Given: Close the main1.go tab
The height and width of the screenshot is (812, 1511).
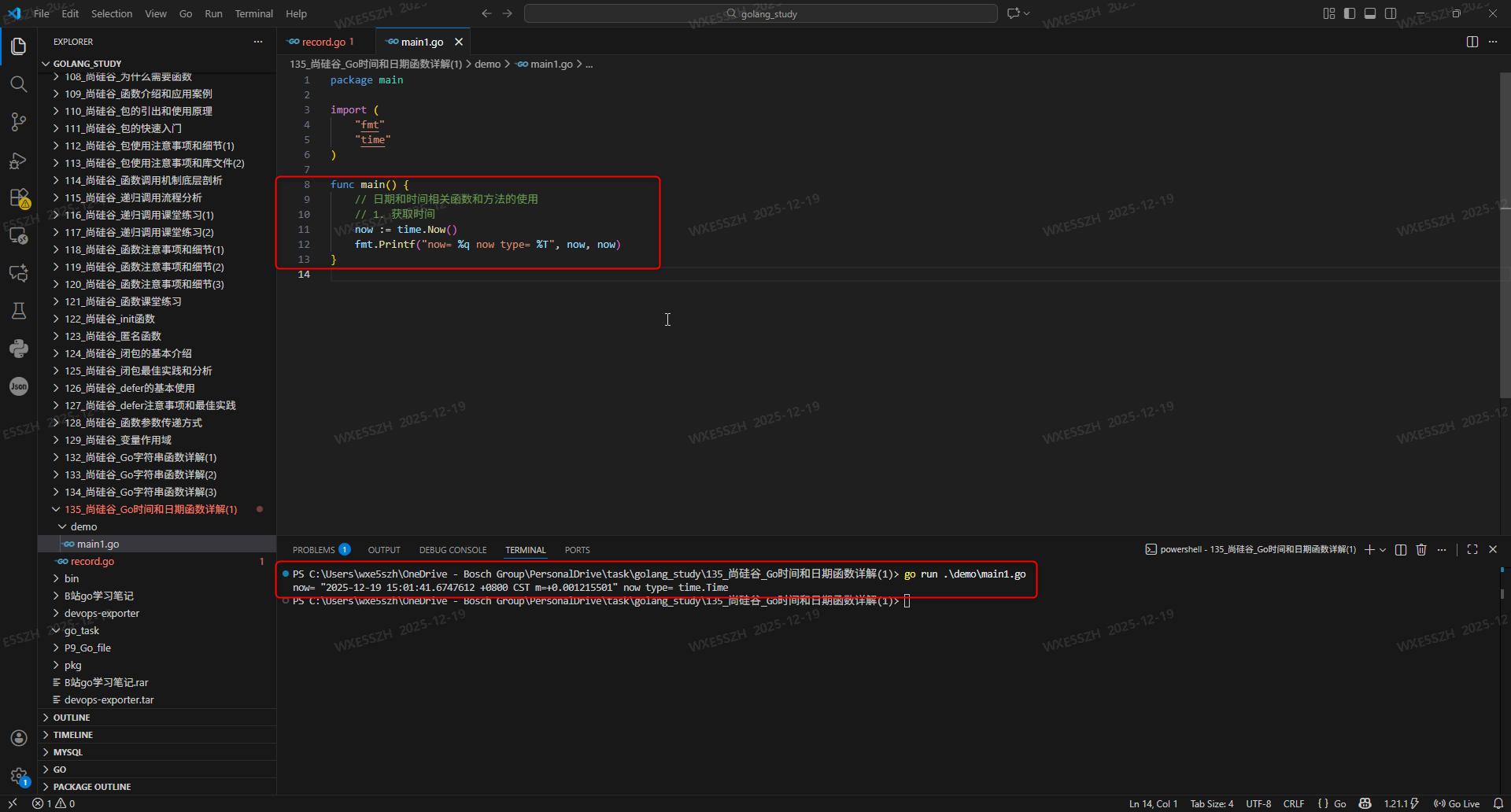Looking at the screenshot, I should (x=459, y=42).
